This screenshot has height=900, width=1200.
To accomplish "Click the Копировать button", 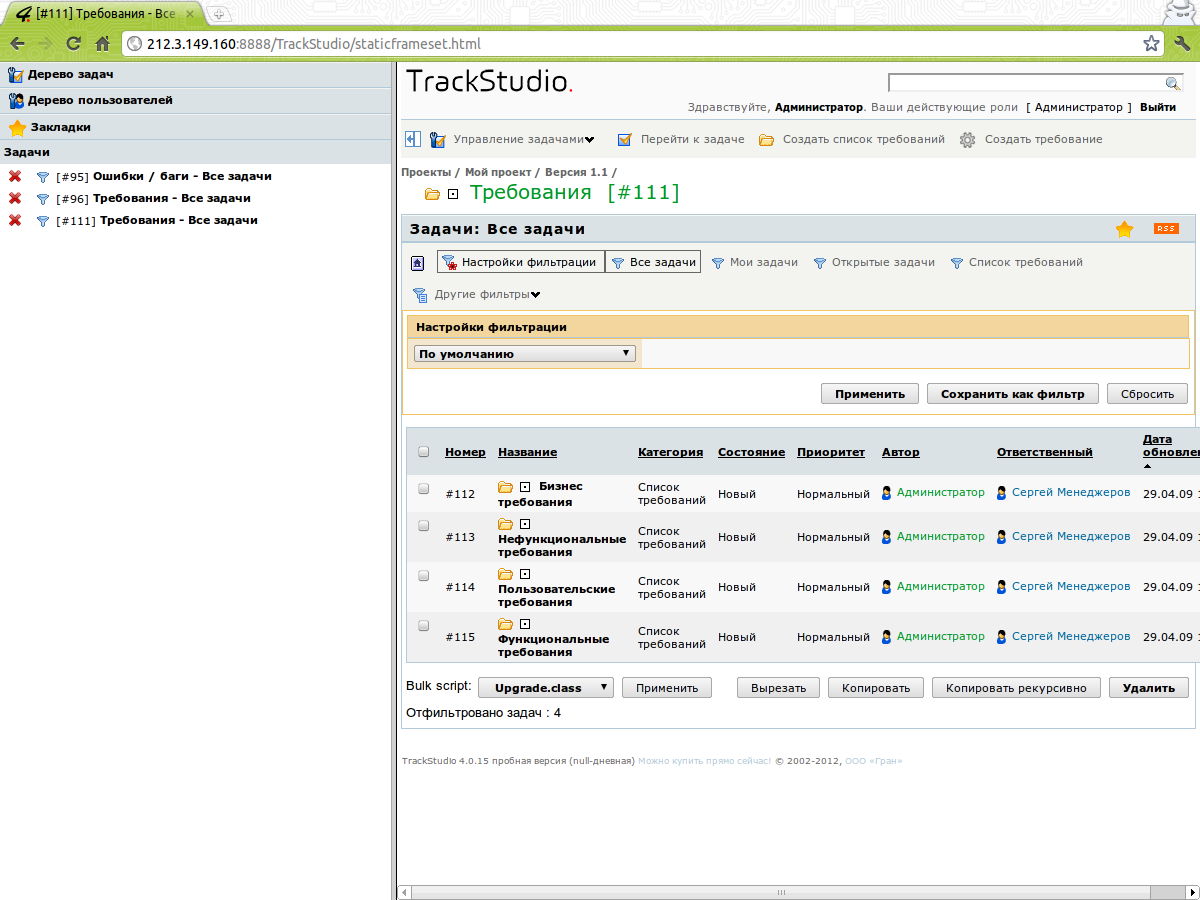I will (876, 688).
